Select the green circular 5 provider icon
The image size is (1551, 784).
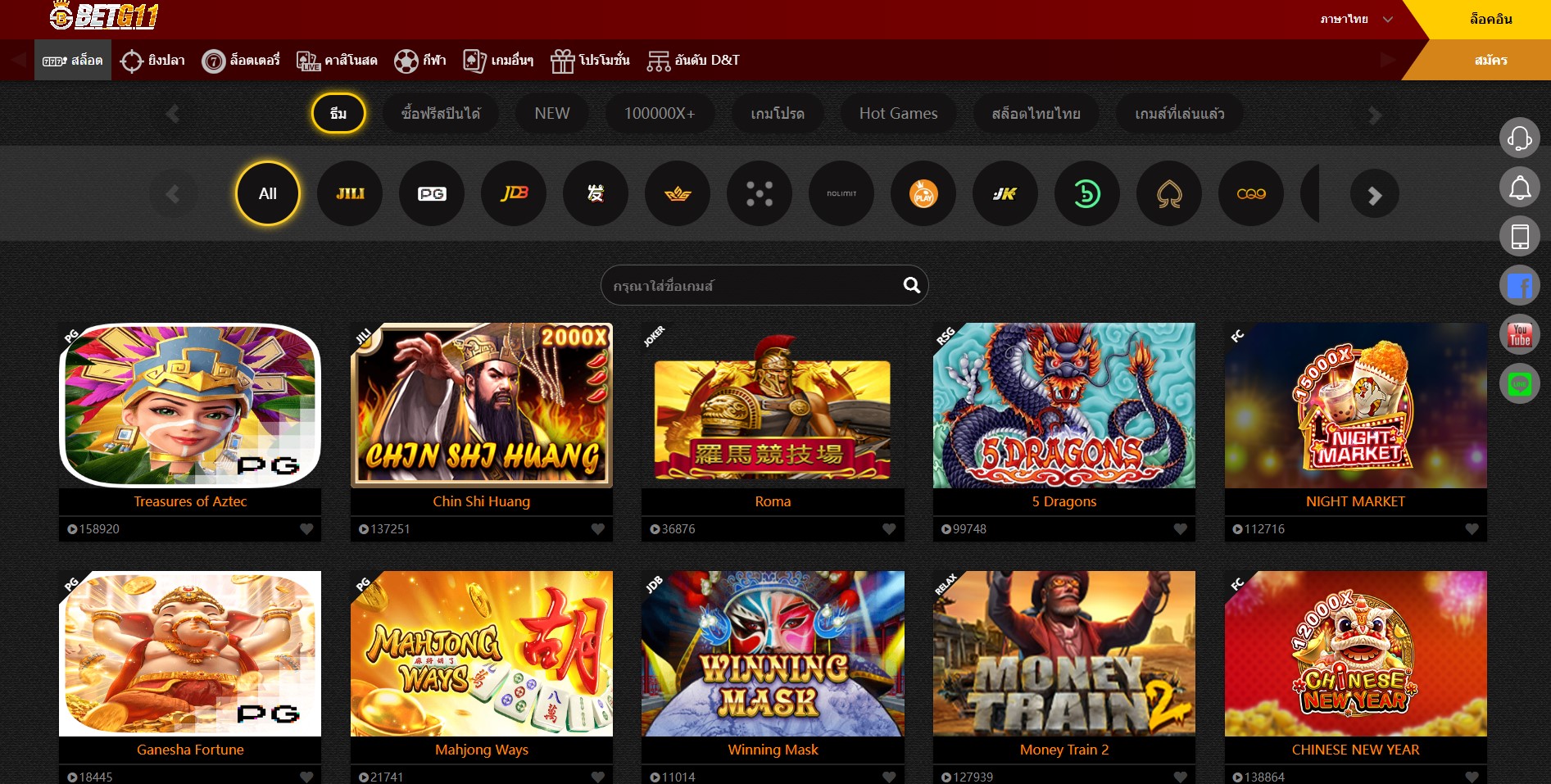1087,194
